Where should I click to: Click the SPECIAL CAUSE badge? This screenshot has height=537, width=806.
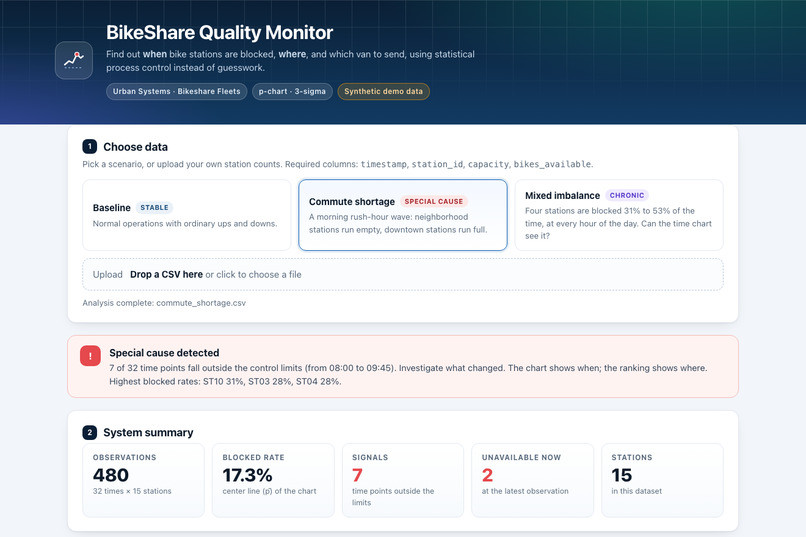point(434,201)
